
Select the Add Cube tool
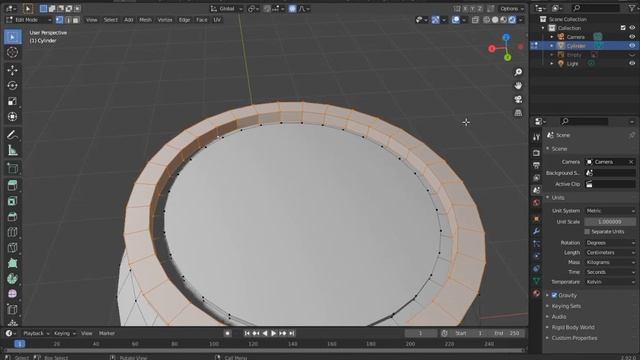(x=13, y=168)
